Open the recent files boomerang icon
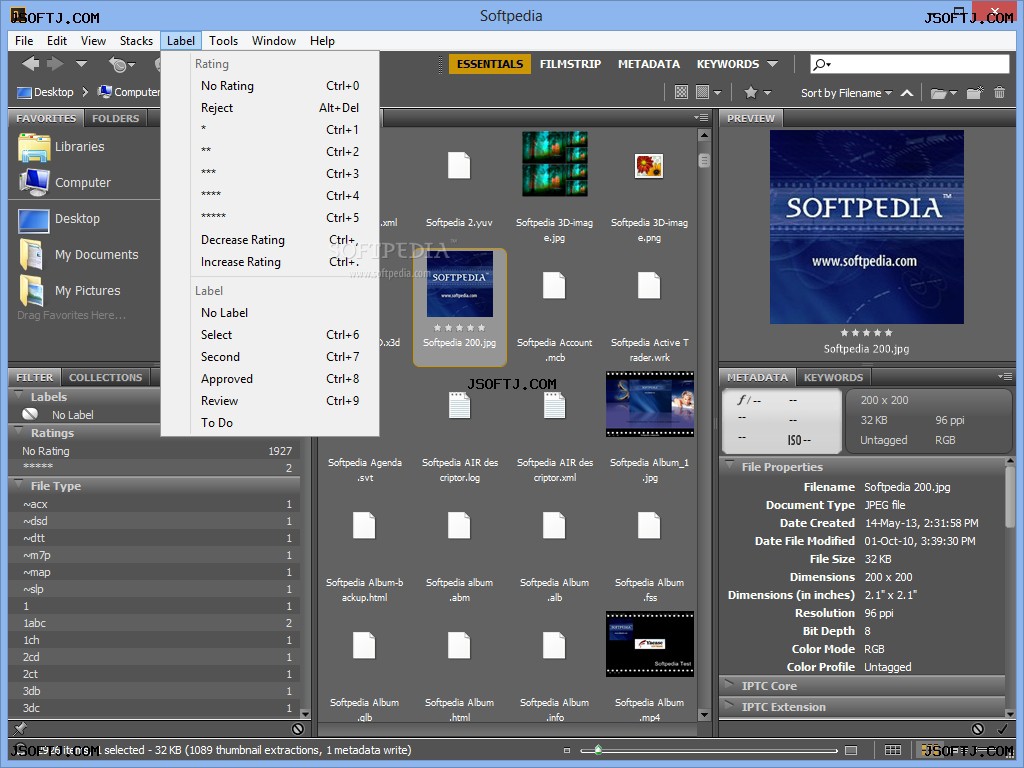Screen dimensions: 1024x768 (119, 64)
